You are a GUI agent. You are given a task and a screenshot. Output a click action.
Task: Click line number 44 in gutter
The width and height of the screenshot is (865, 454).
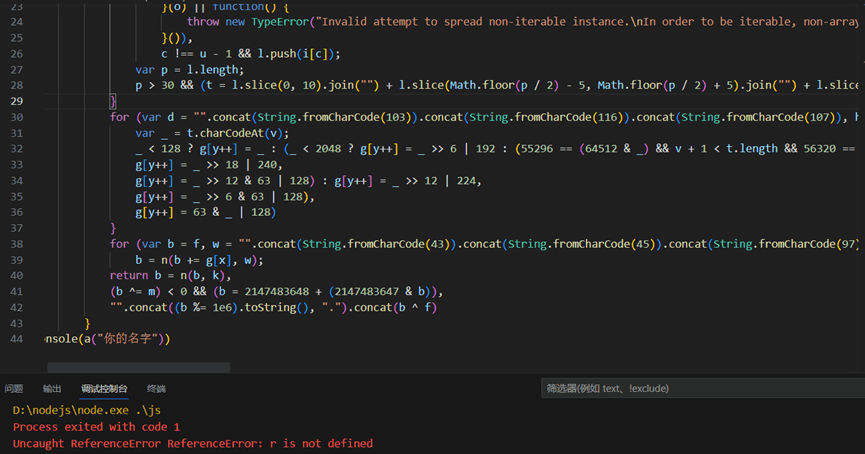point(17,339)
